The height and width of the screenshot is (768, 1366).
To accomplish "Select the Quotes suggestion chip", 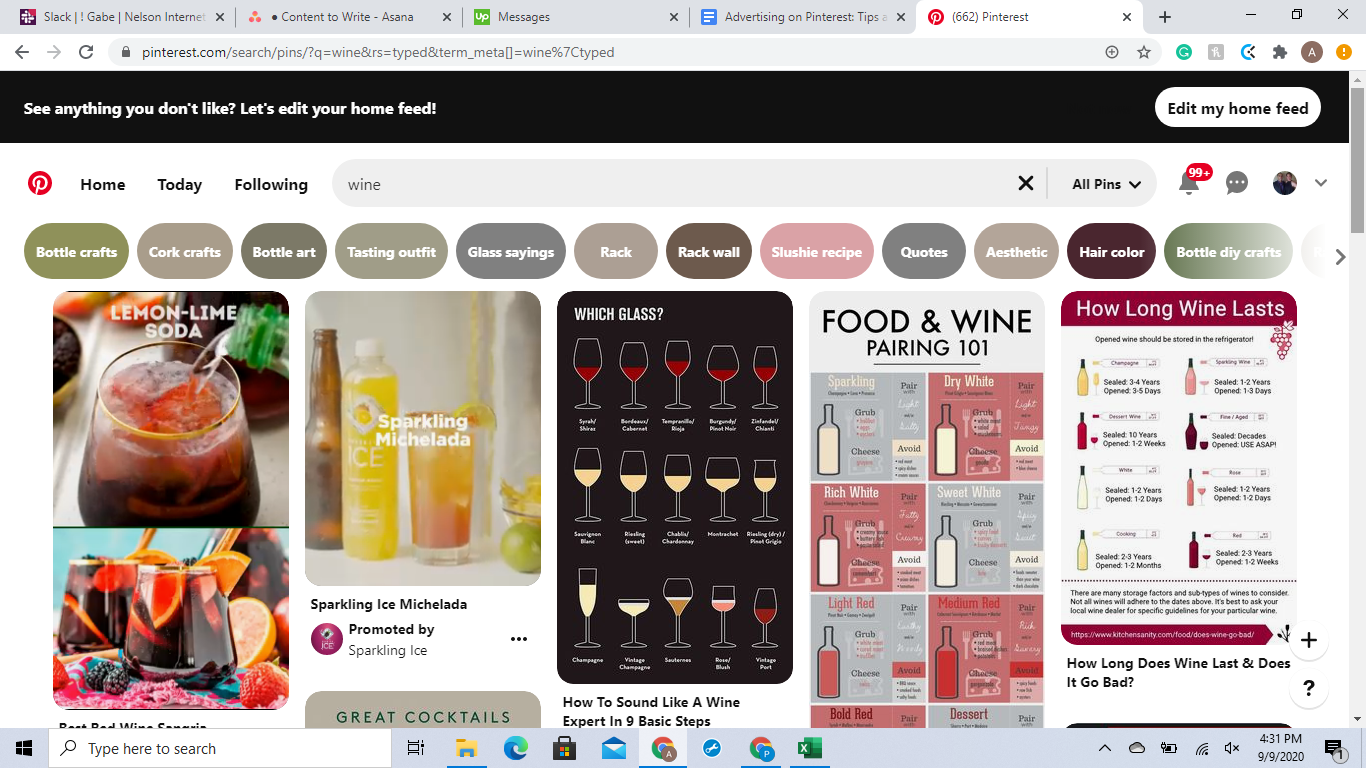I will click(924, 251).
